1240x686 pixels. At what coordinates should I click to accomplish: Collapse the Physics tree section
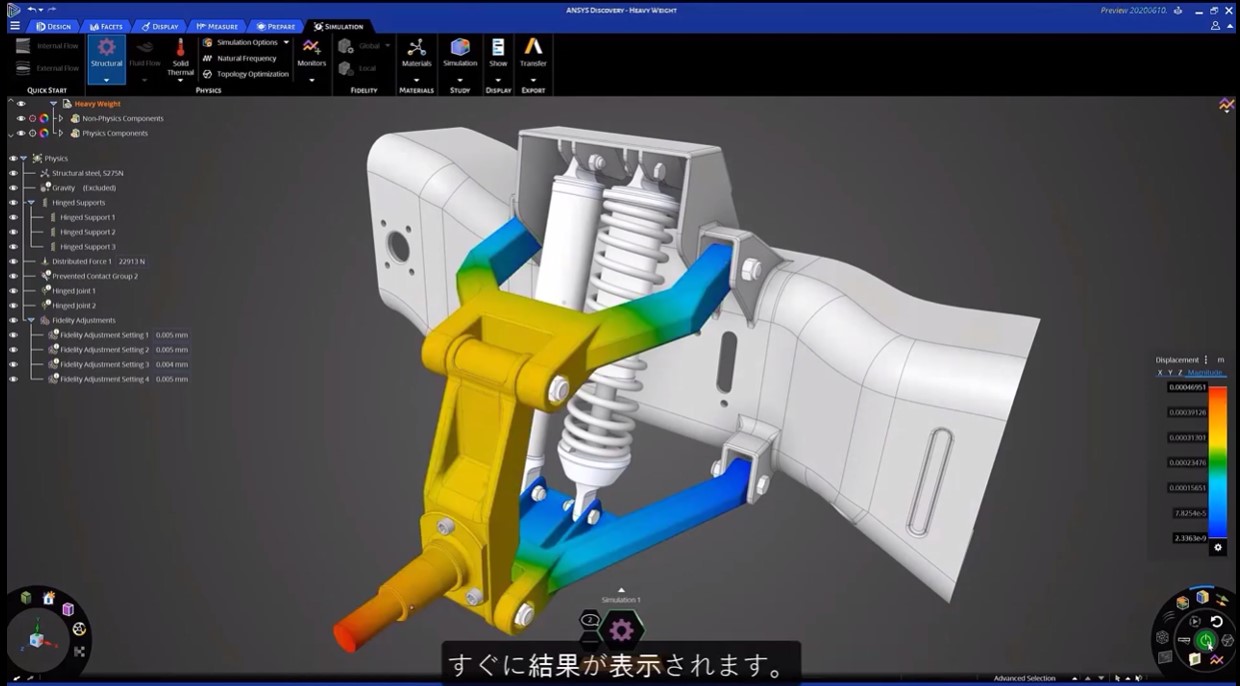(x=24, y=158)
